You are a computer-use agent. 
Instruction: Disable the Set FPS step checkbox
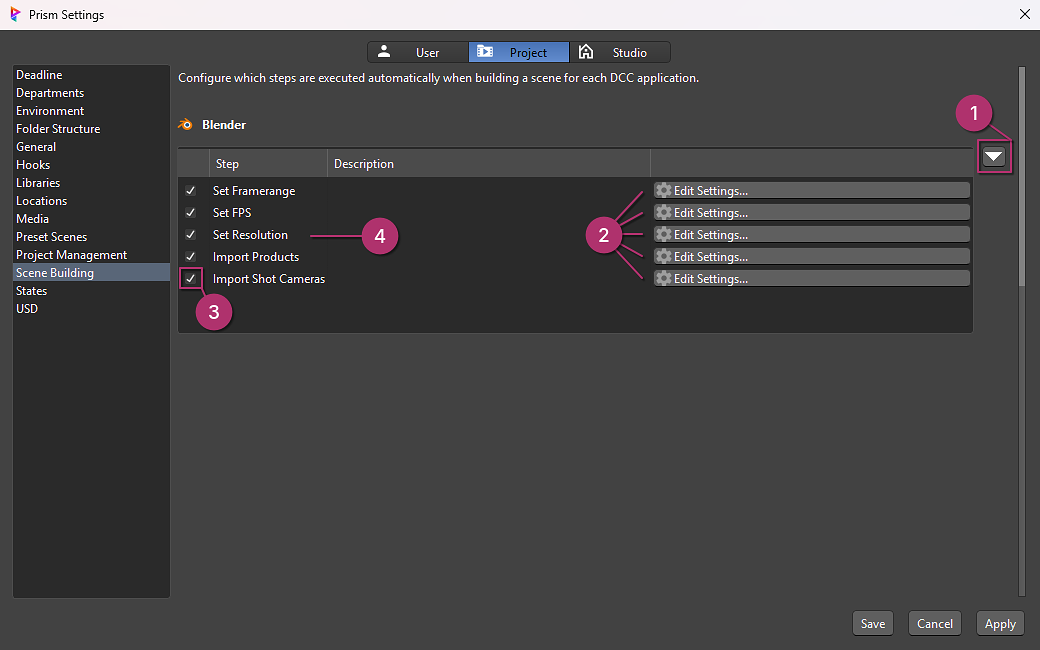(x=190, y=213)
